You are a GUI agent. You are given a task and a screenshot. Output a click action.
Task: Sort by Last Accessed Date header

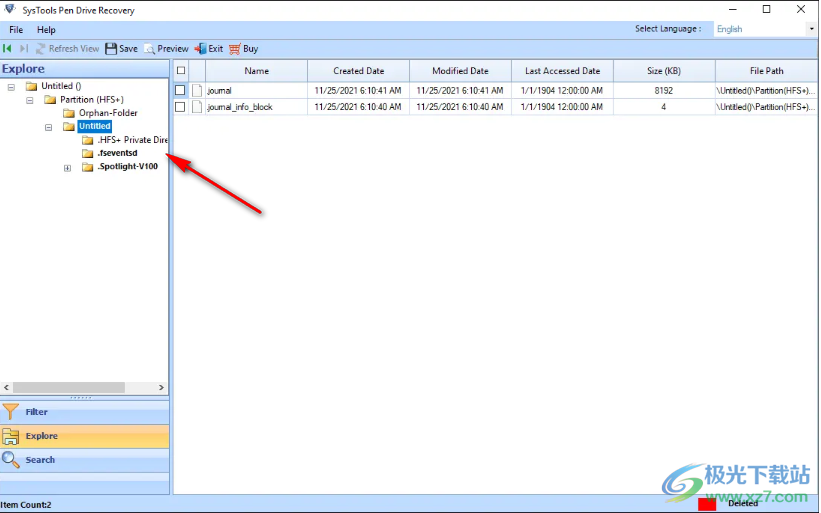pyautogui.click(x=562, y=71)
